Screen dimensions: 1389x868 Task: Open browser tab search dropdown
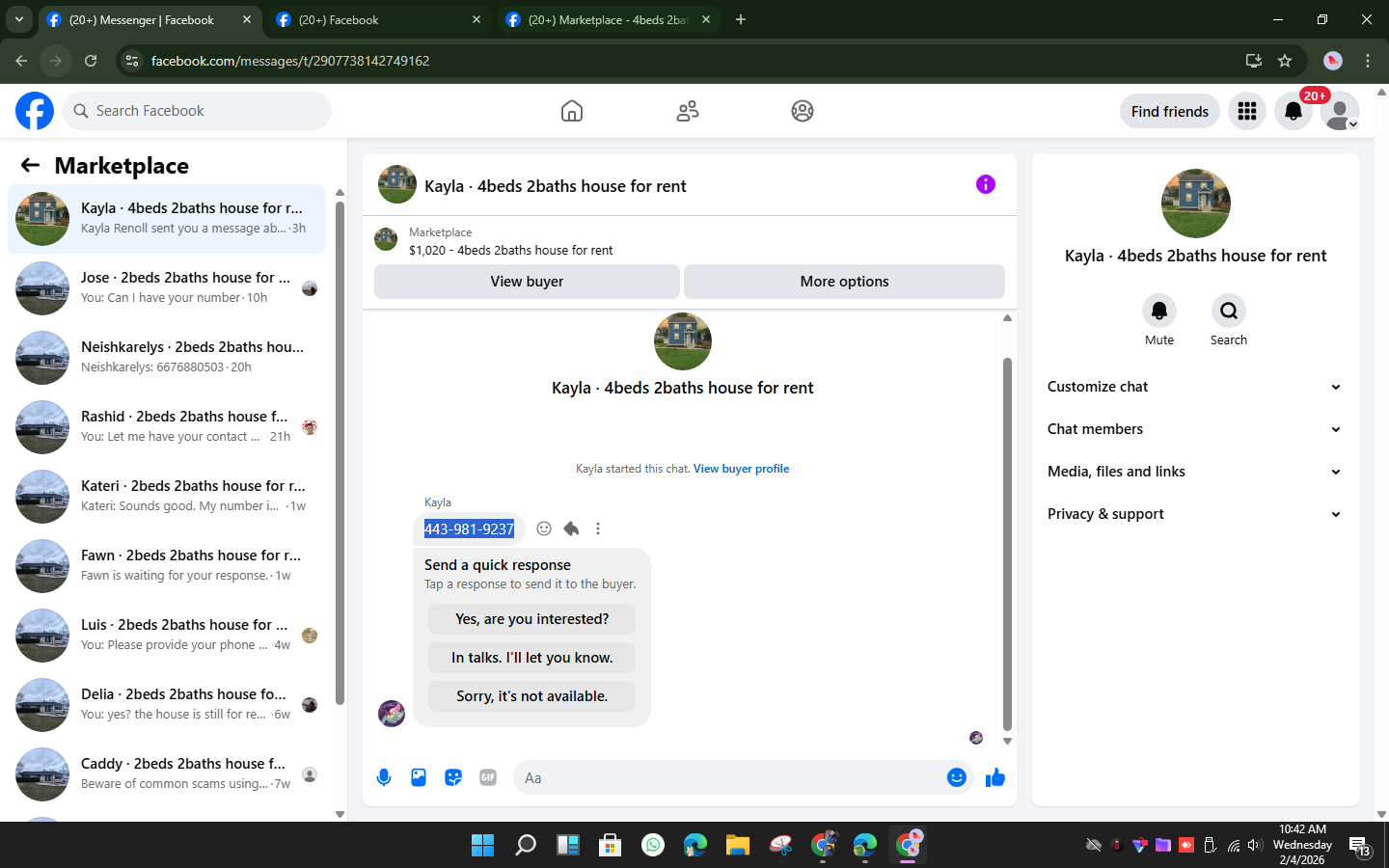point(18,19)
